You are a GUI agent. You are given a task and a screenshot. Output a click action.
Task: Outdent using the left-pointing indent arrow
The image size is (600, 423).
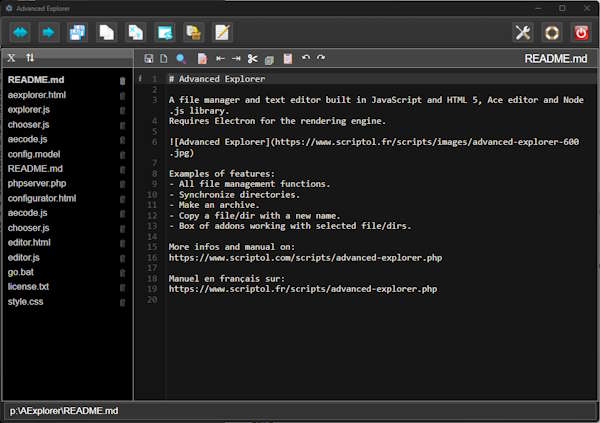click(220, 59)
